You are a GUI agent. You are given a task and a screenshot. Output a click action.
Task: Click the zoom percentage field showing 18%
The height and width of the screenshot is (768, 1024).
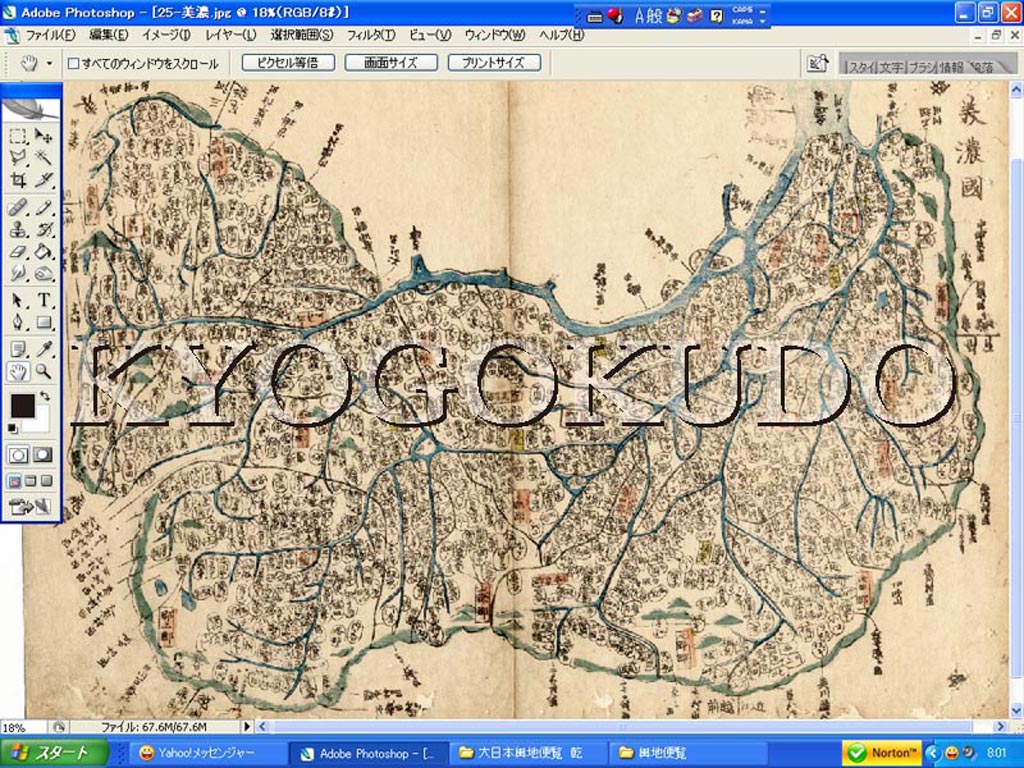click(x=23, y=727)
